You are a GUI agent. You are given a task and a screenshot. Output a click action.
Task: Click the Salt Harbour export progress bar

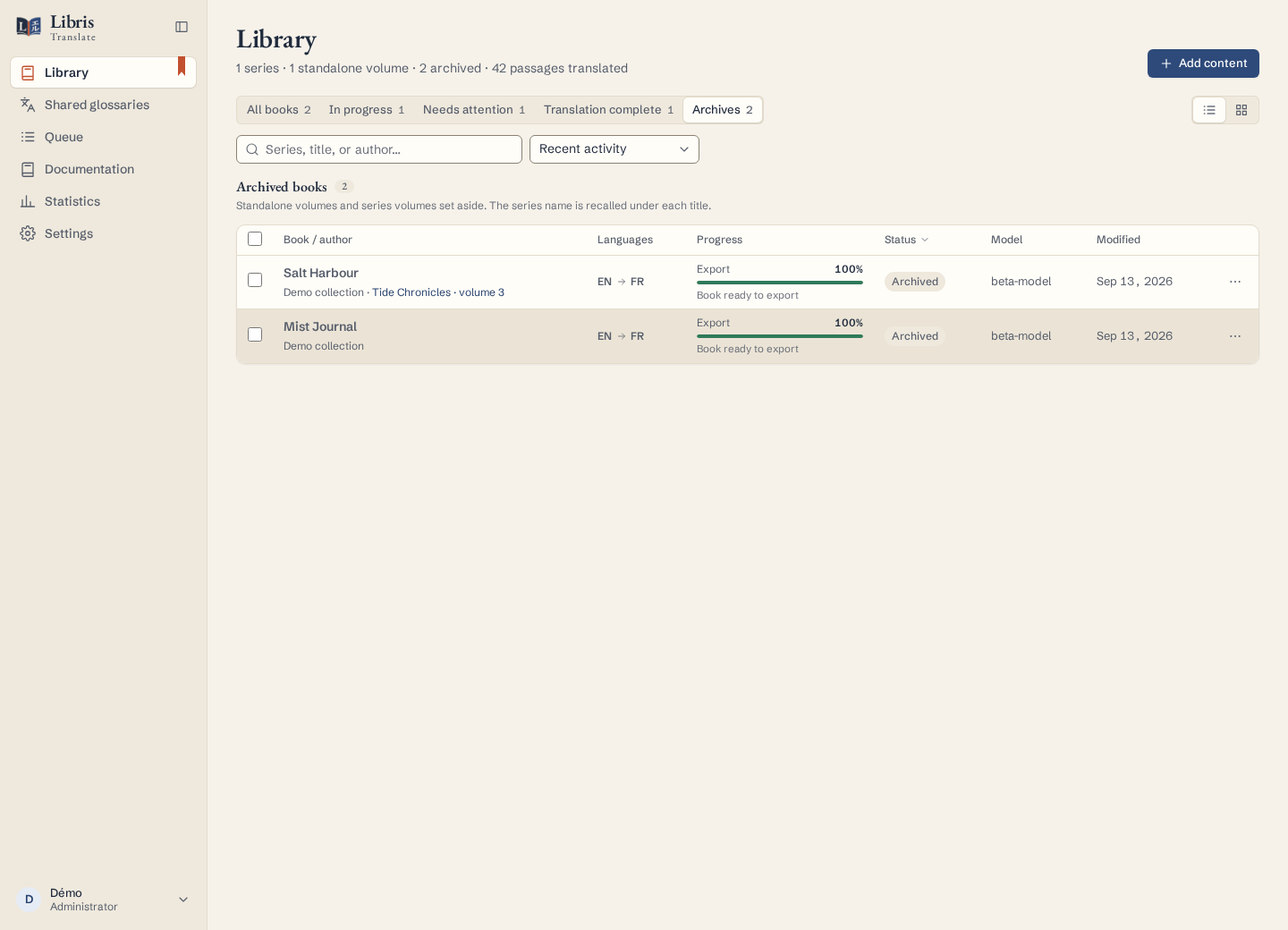point(780,283)
